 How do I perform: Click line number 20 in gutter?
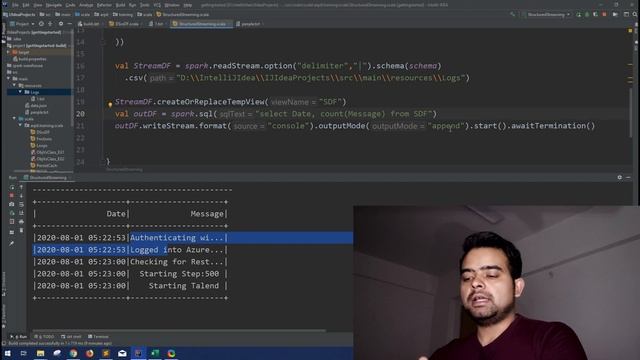point(80,114)
